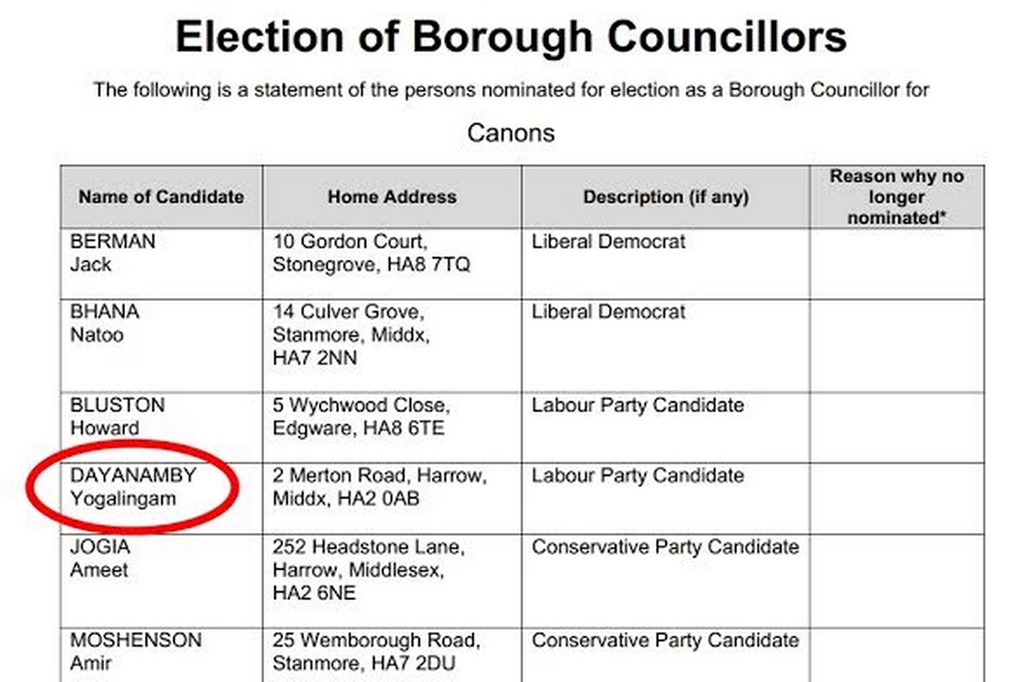Click the "Election of Borough Councillors" title

click(511, 37)
